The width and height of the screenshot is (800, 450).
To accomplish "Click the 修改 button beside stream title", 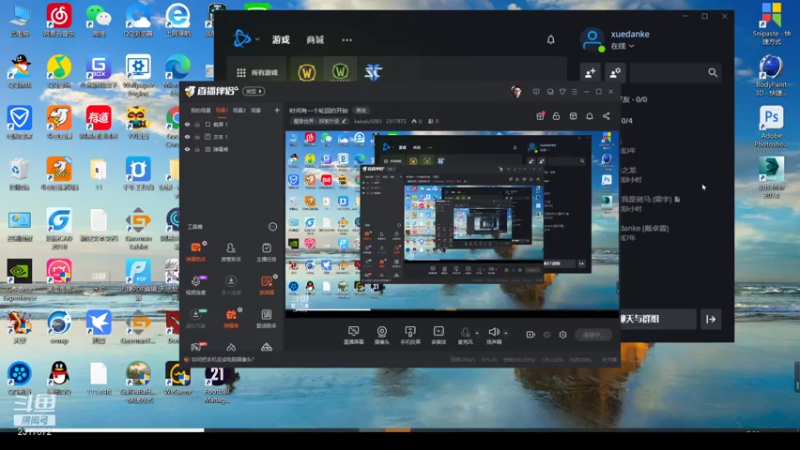I will [x=361, y=110].
